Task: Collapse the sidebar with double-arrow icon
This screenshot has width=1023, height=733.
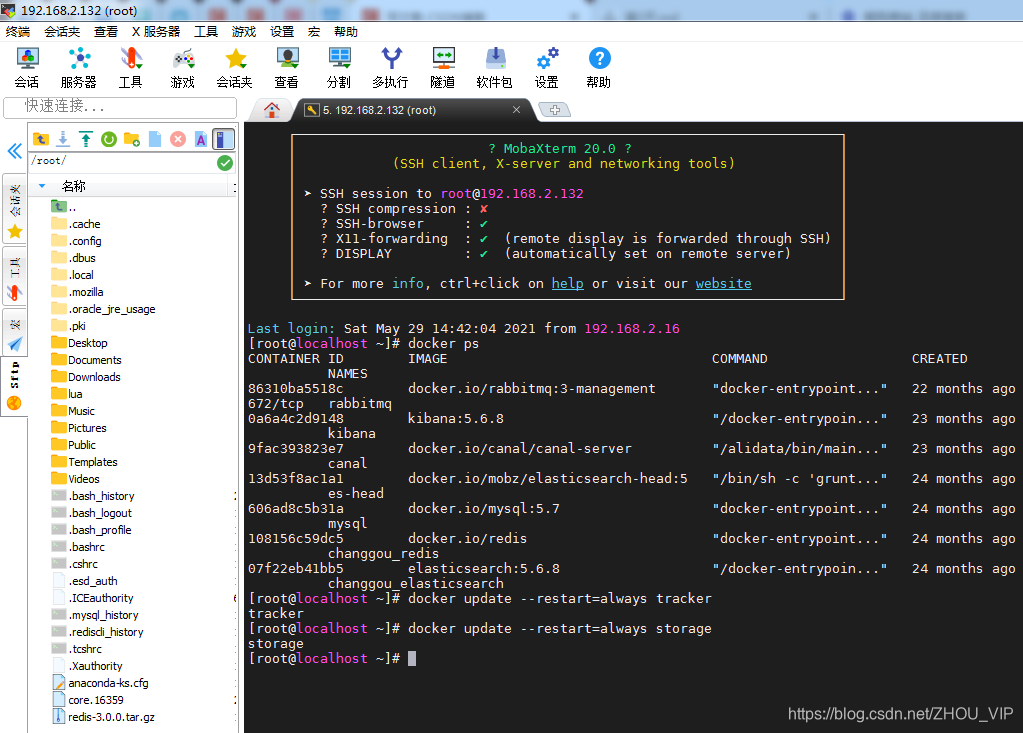Action: click(x=14, y=151)
